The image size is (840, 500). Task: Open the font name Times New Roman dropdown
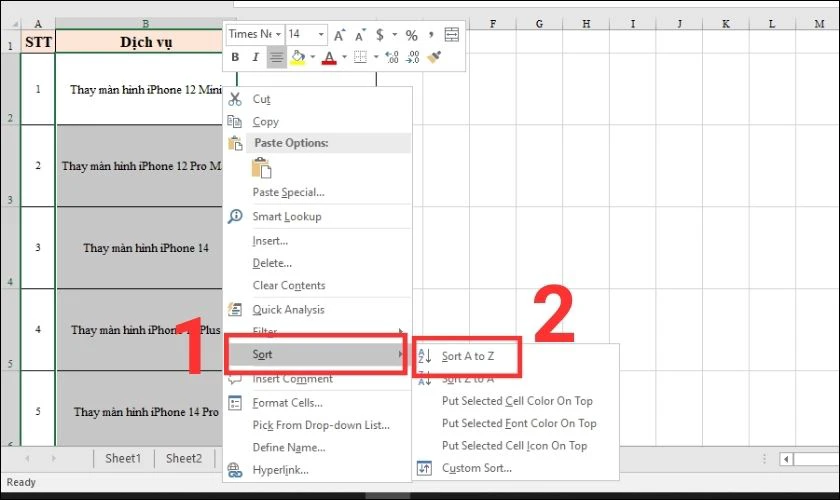[279, 34]
